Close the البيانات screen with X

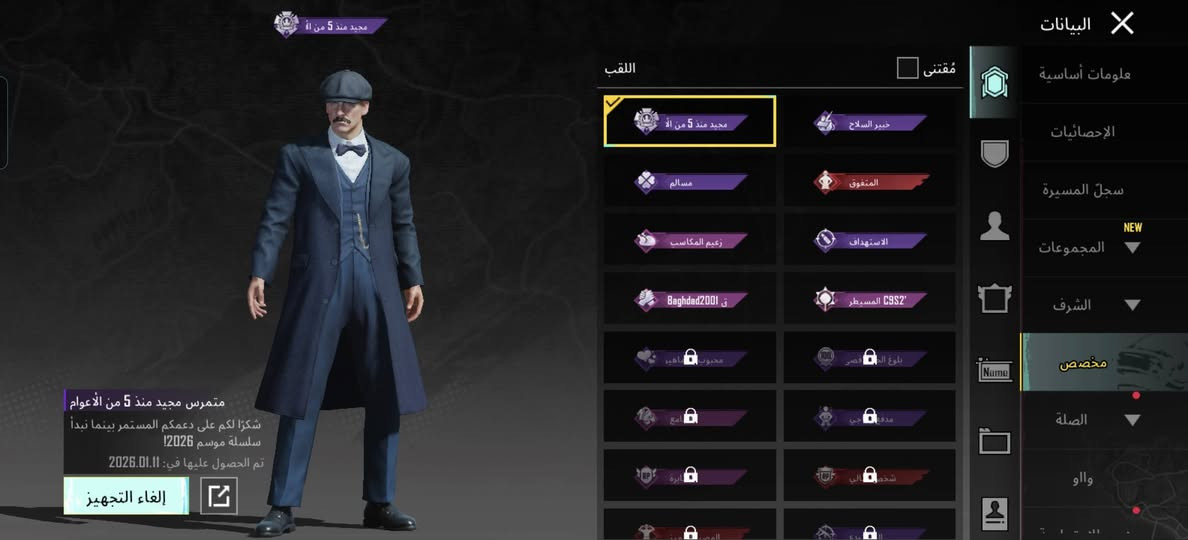coord(1122,23)
